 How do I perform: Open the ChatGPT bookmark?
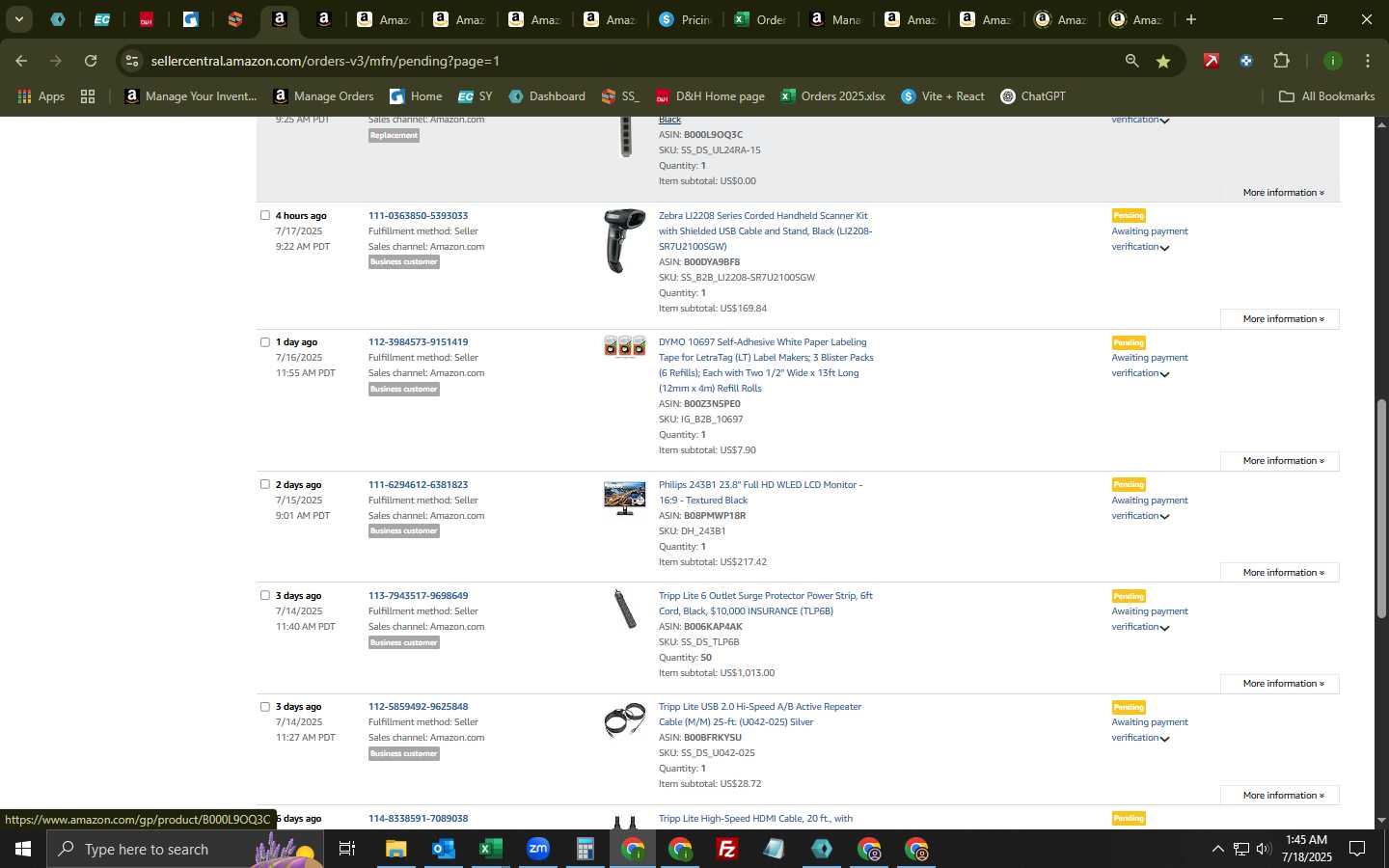pos(1033,96)
